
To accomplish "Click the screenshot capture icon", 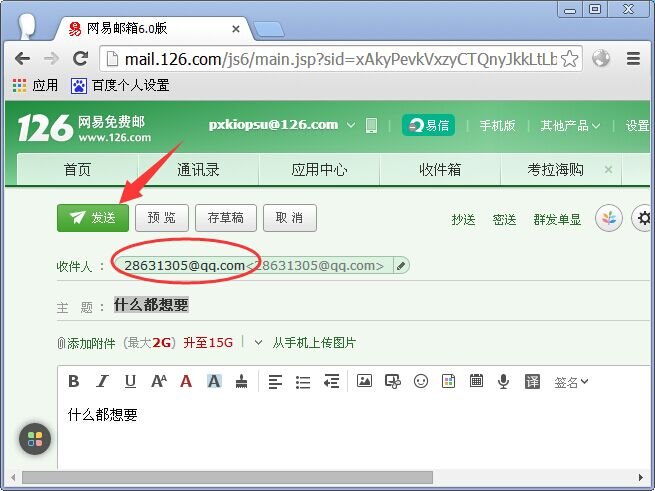I will pyautogui.click(x=393, y=381).
